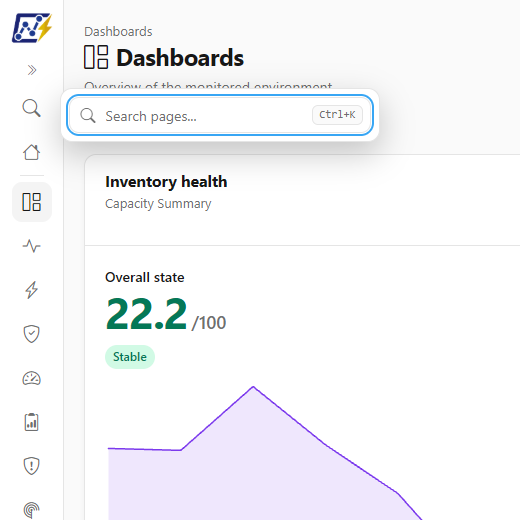Click the magnifier icon inside search box
The height and width of the screenshot is (520, 520).
[88, 116]
